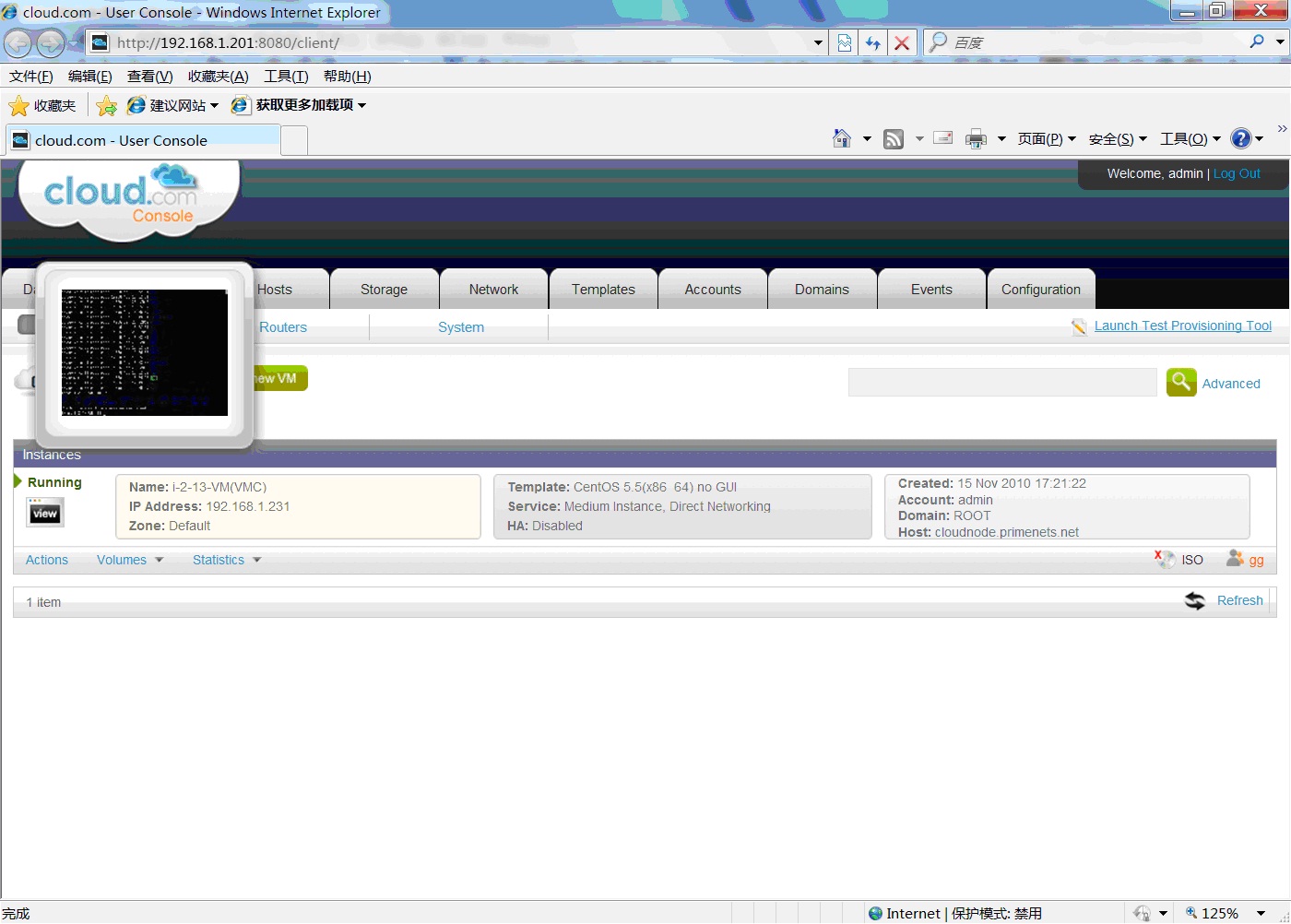Click the green search magnifier button
The height and width of the screenshot is (924, 1291).
click(1181, 382)
